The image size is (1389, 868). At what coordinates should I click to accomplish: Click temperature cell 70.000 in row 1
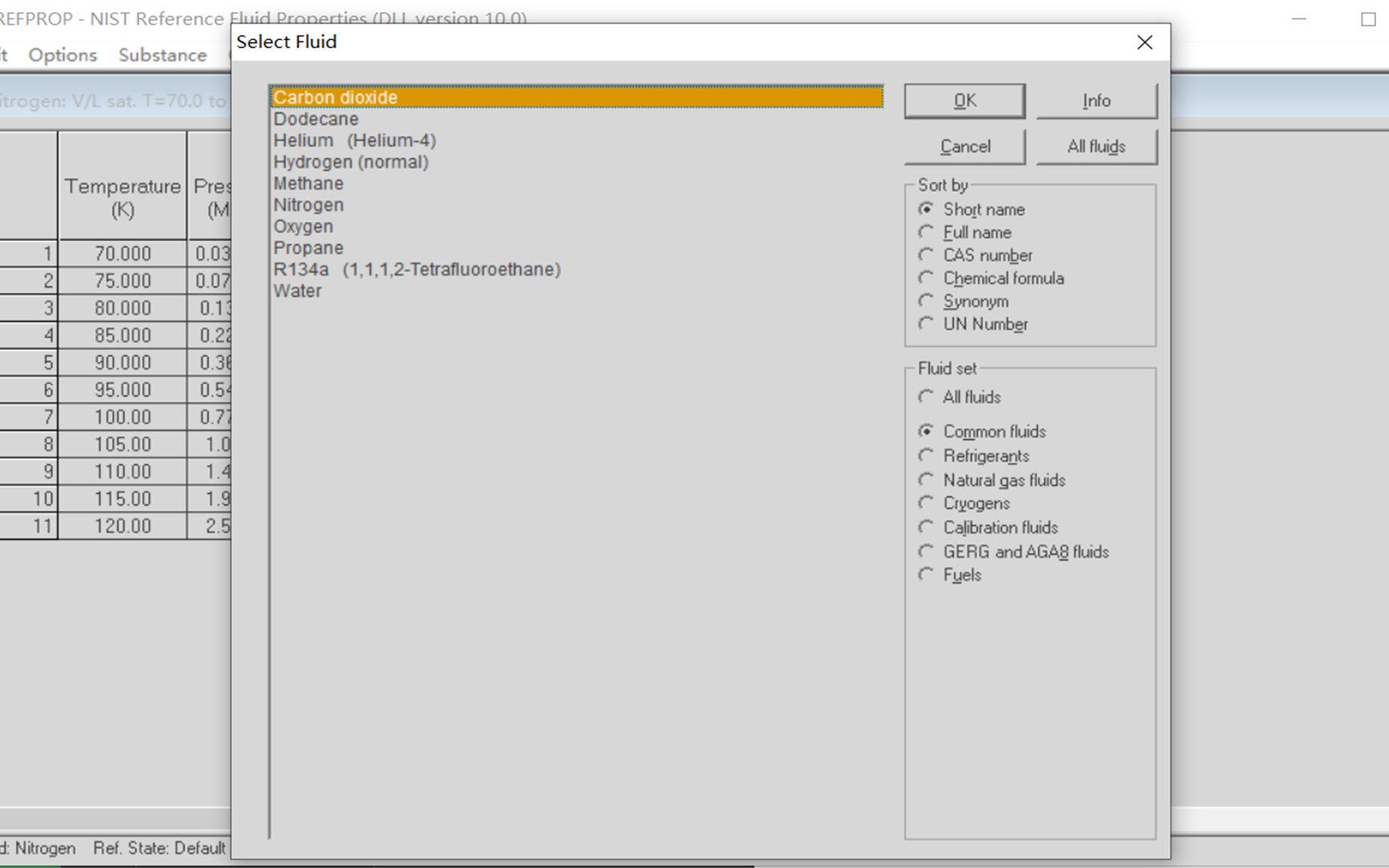point(122,254)
